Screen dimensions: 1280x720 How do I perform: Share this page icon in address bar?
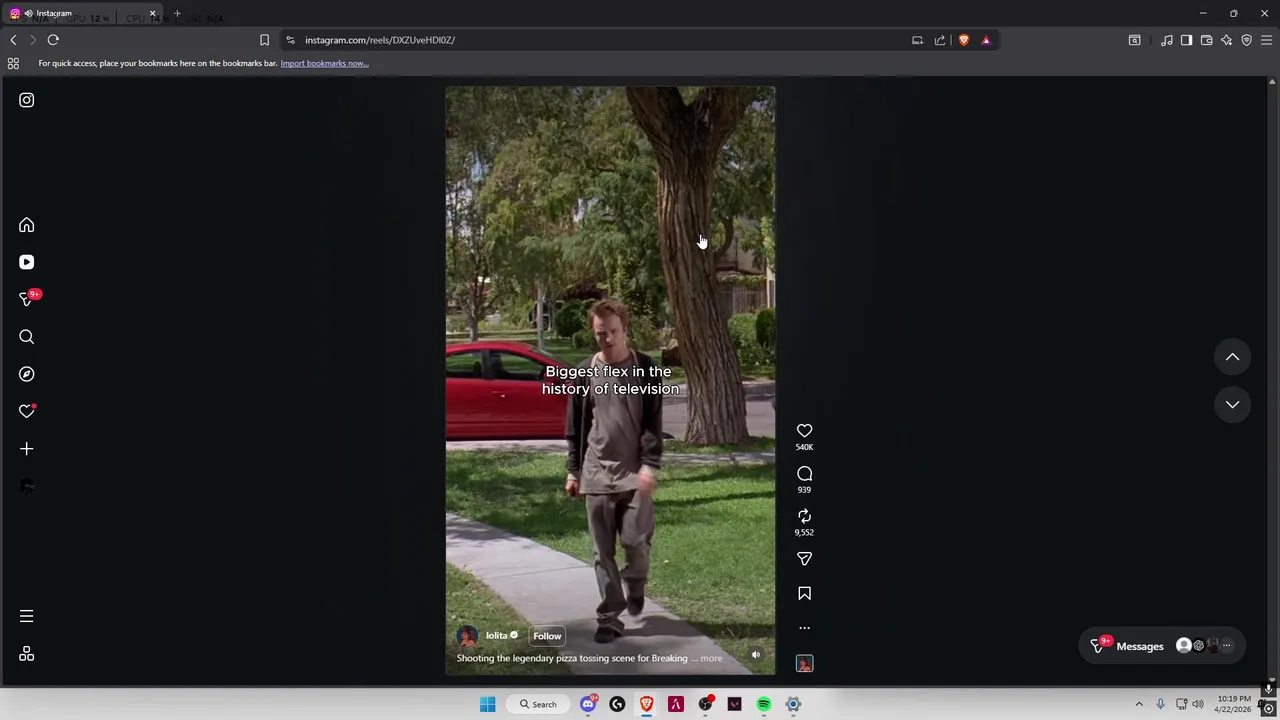click(x=940, y=40)
